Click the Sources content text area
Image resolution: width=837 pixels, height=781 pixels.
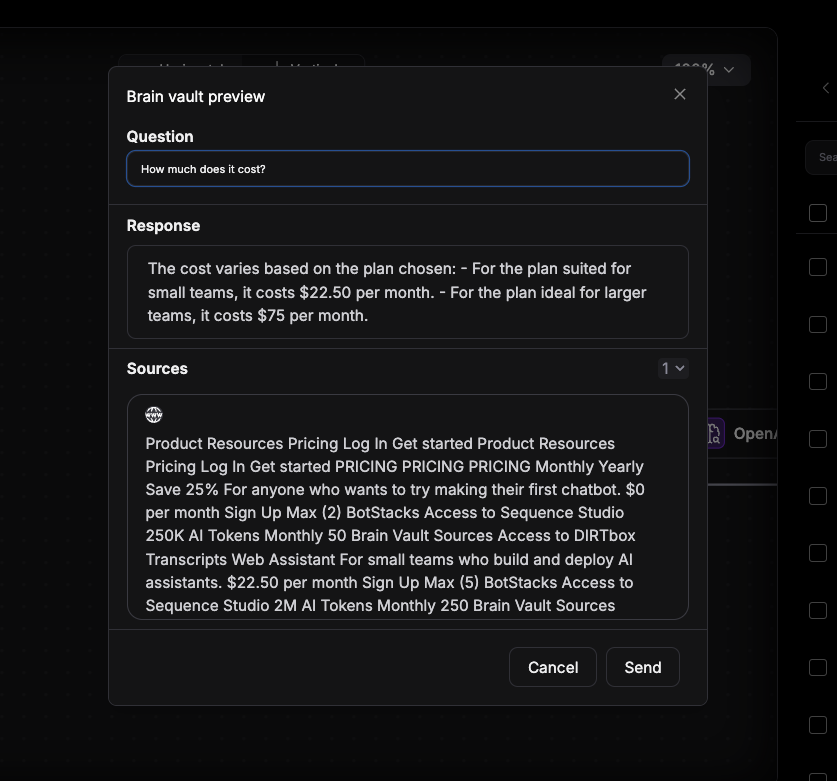(407, 520)
